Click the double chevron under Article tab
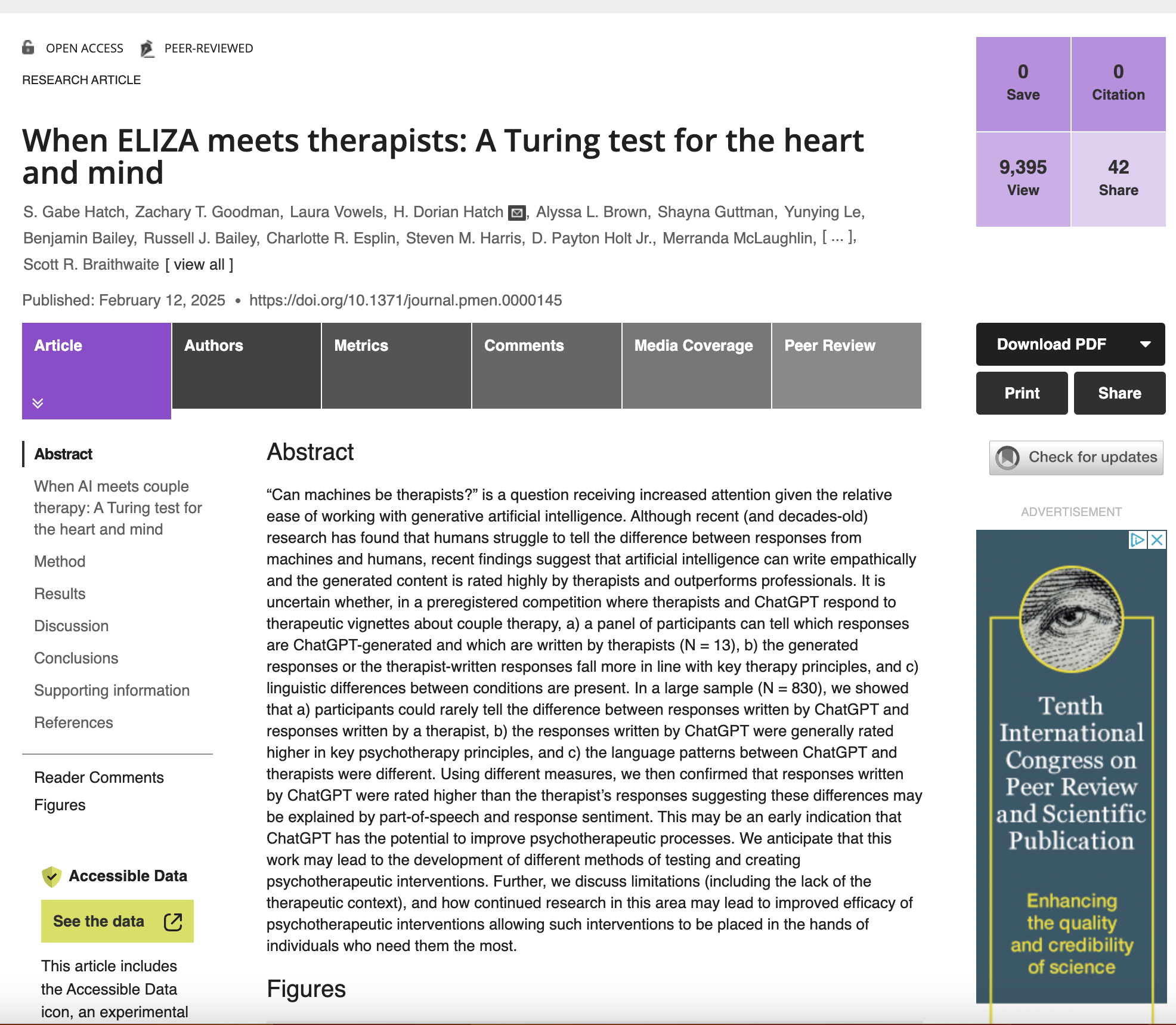This screenshot has width=1176, height=1025. (38, 403)
